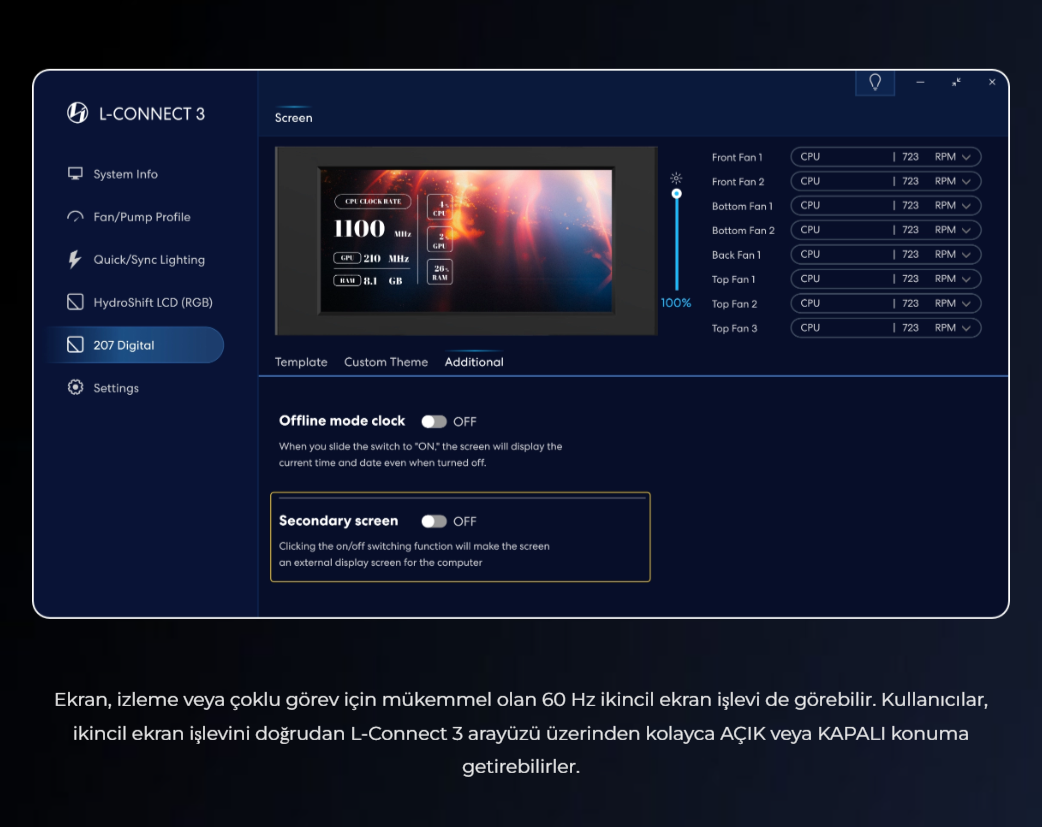
Task: Open Settings from the sidebar
Action: [x=116, y=388]
